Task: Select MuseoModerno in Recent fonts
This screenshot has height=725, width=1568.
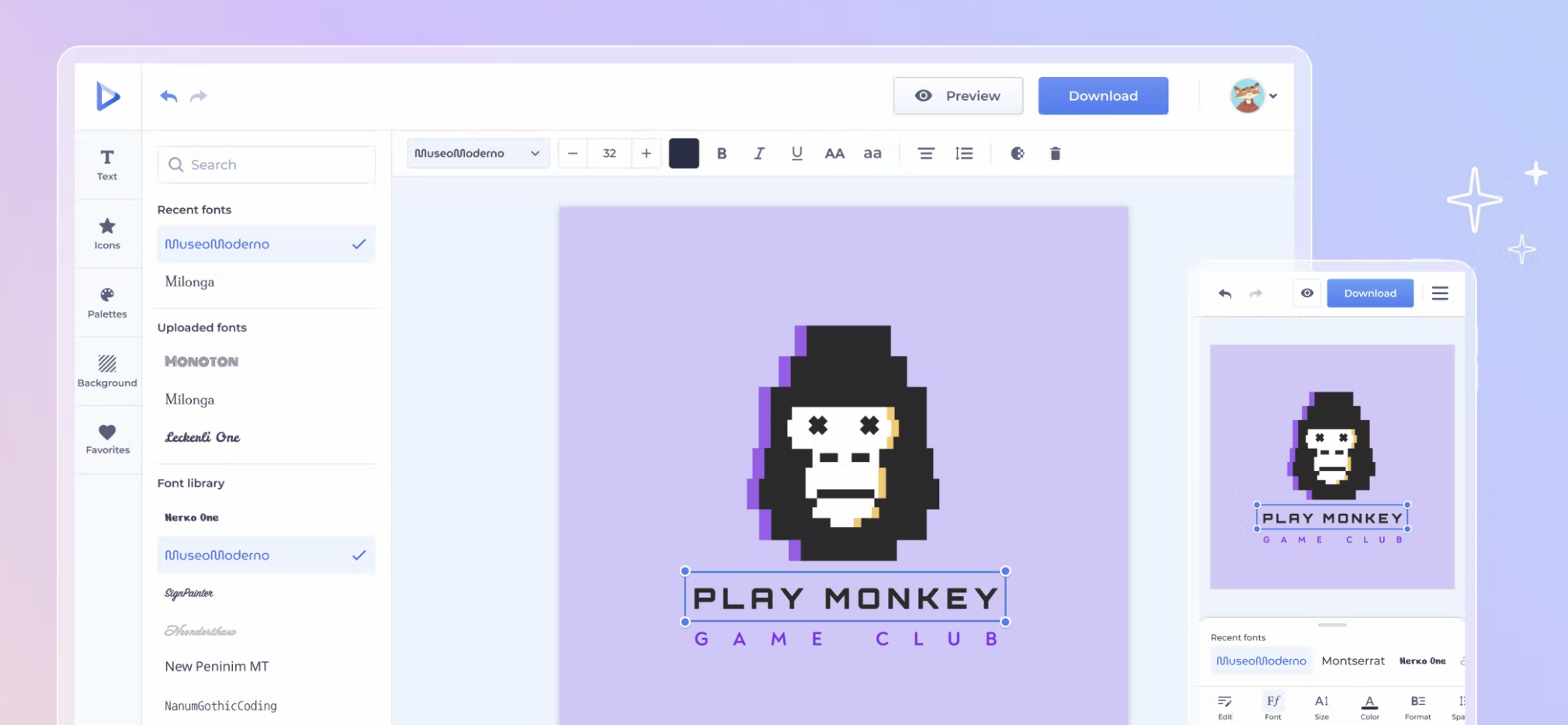Action: tap(266, 244)
